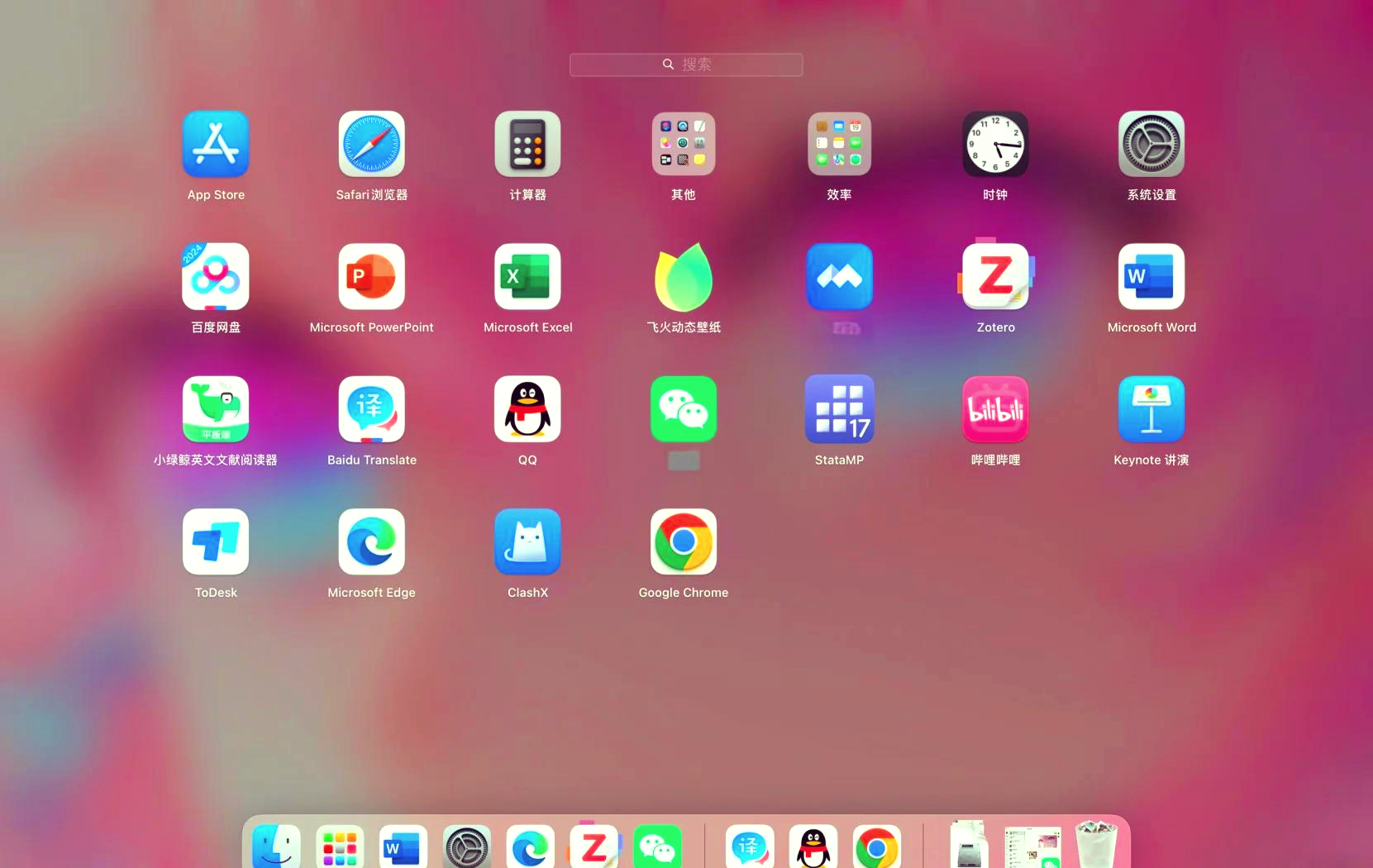Viewport: 1373px width, 868px height.
Task: Launch Microsoft Edge from the Launchpad grid
Action: click(x=372, y=541)
